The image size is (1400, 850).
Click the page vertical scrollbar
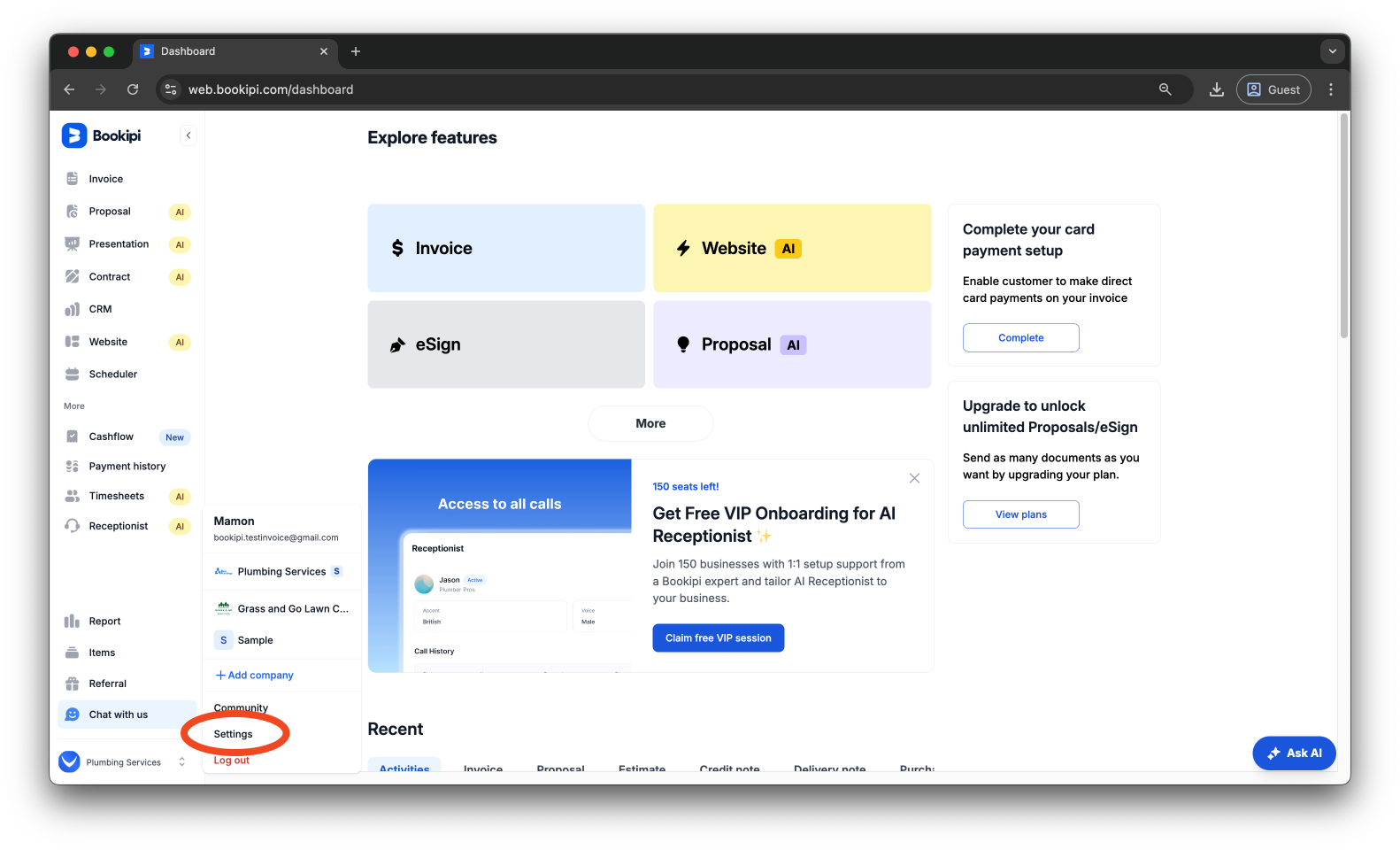click(1344, 226)
